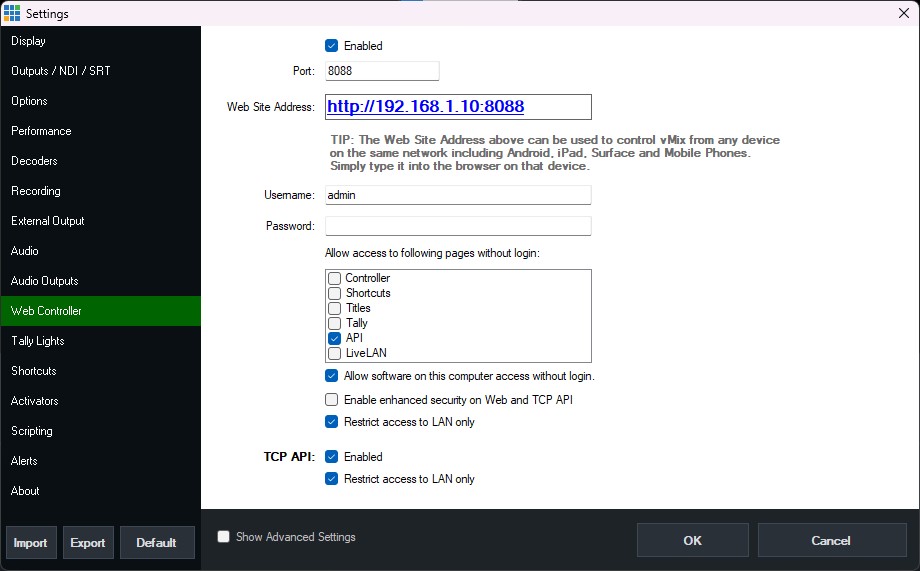920x571 pixels.
Task: Open Outputs / NDI / SRT settings
Action: pos(100,71)
